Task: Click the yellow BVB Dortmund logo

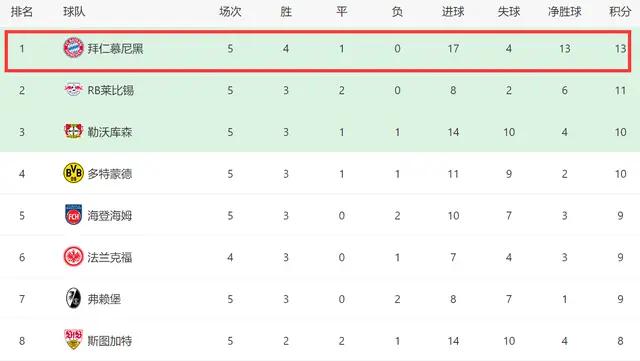Action: point(73,173)
